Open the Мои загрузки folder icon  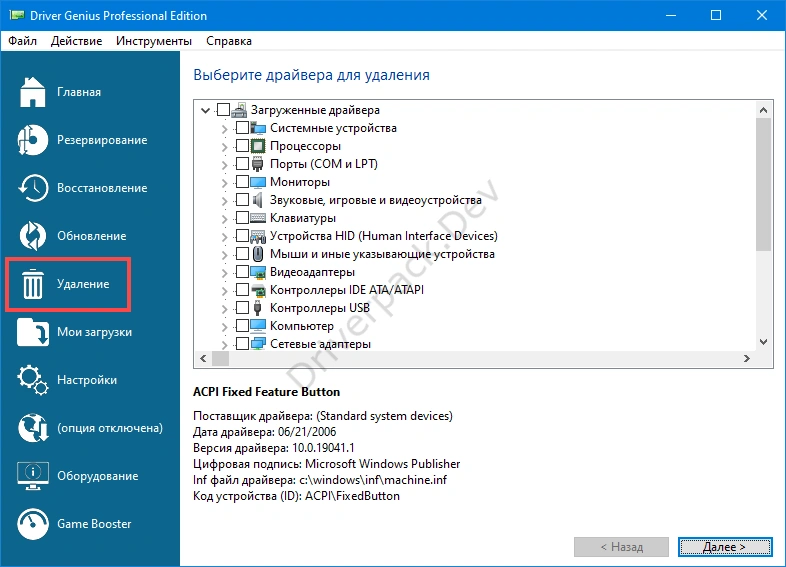(33, 332)
